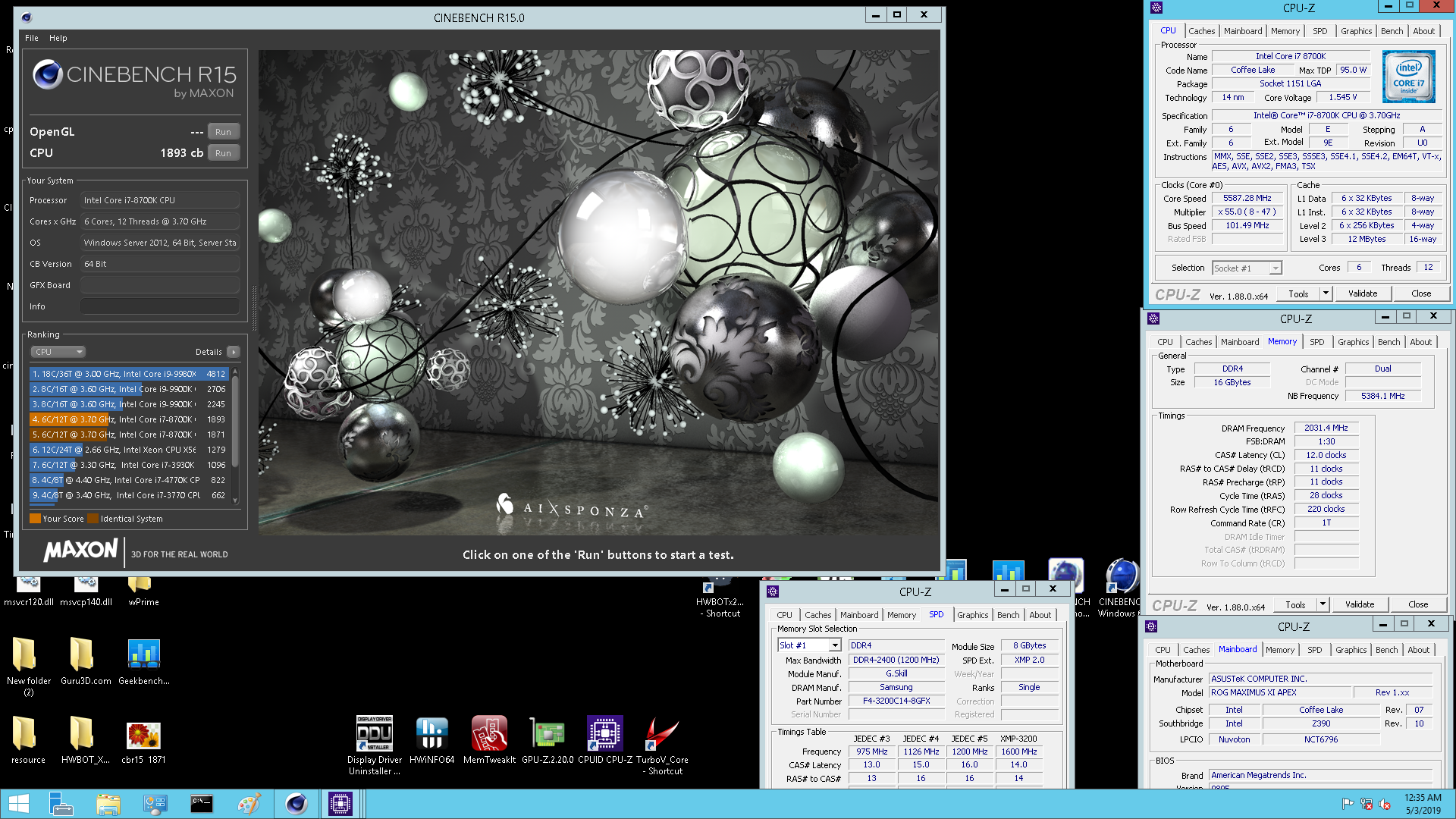Switch to Cinebench in the taskbar

coord(296,804)
